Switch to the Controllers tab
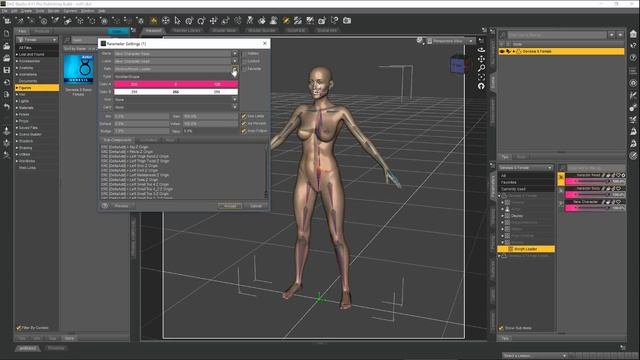Image resolution: width=640 pixels, height=360 pixels. click(x=149, y=140)
